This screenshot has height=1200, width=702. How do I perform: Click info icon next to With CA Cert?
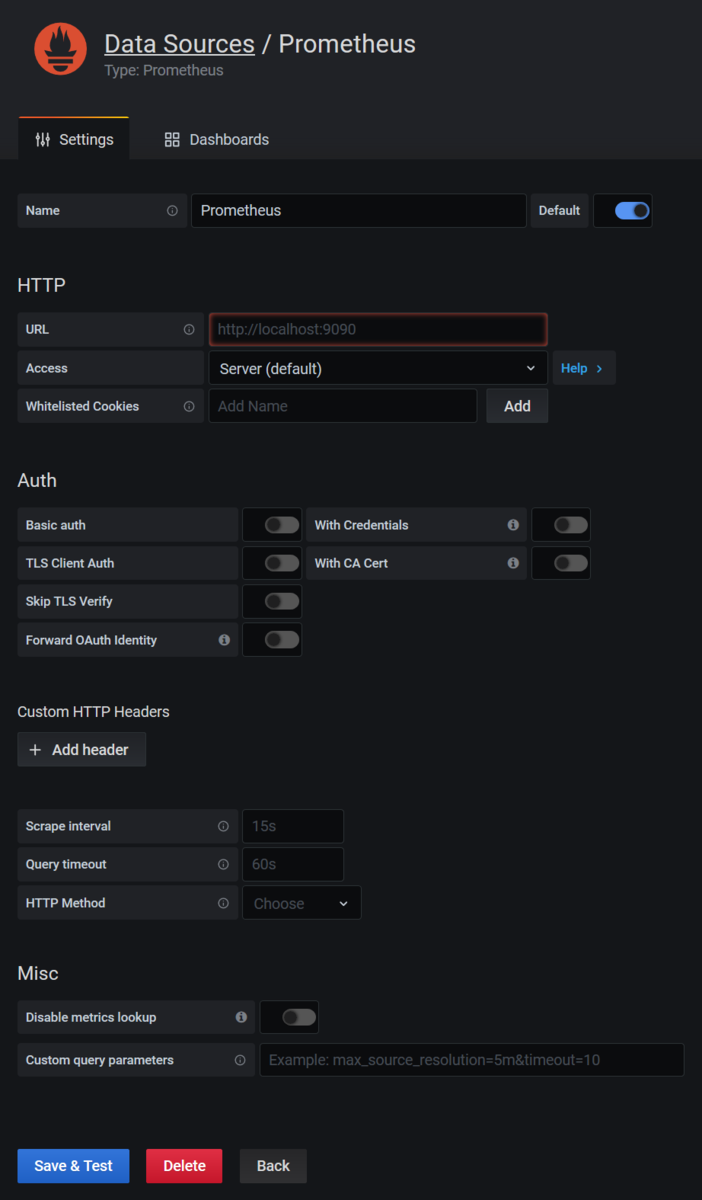(513, 563)
